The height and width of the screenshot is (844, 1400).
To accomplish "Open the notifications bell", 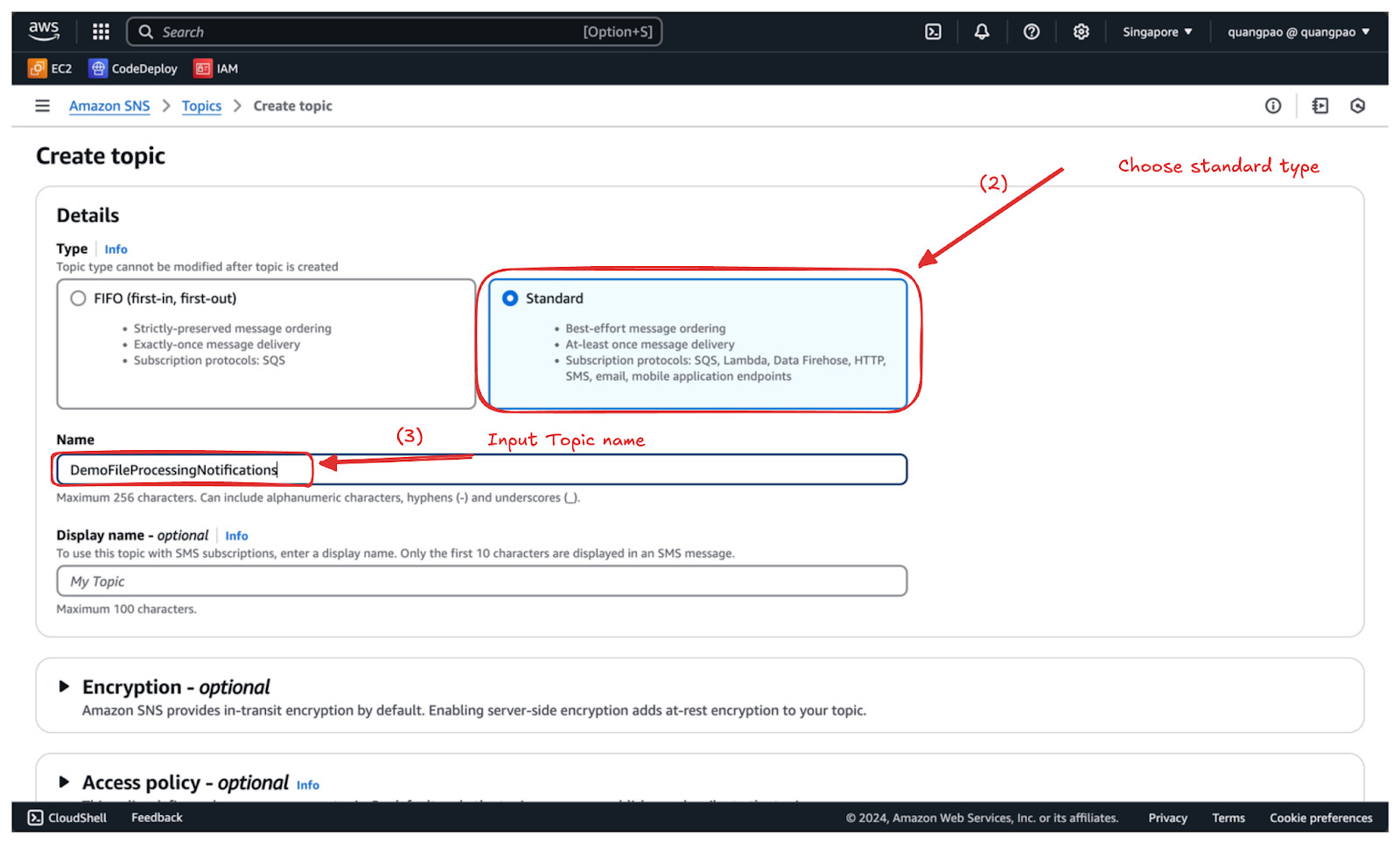I will [x=982, y=32].
